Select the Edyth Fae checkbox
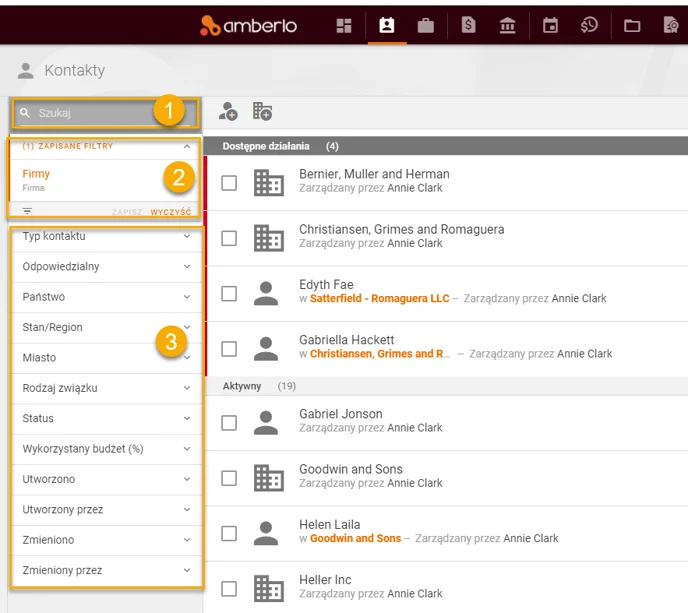The width and height of the screenshot is (688, 613). pyautogui.click(x=229, y=294)
